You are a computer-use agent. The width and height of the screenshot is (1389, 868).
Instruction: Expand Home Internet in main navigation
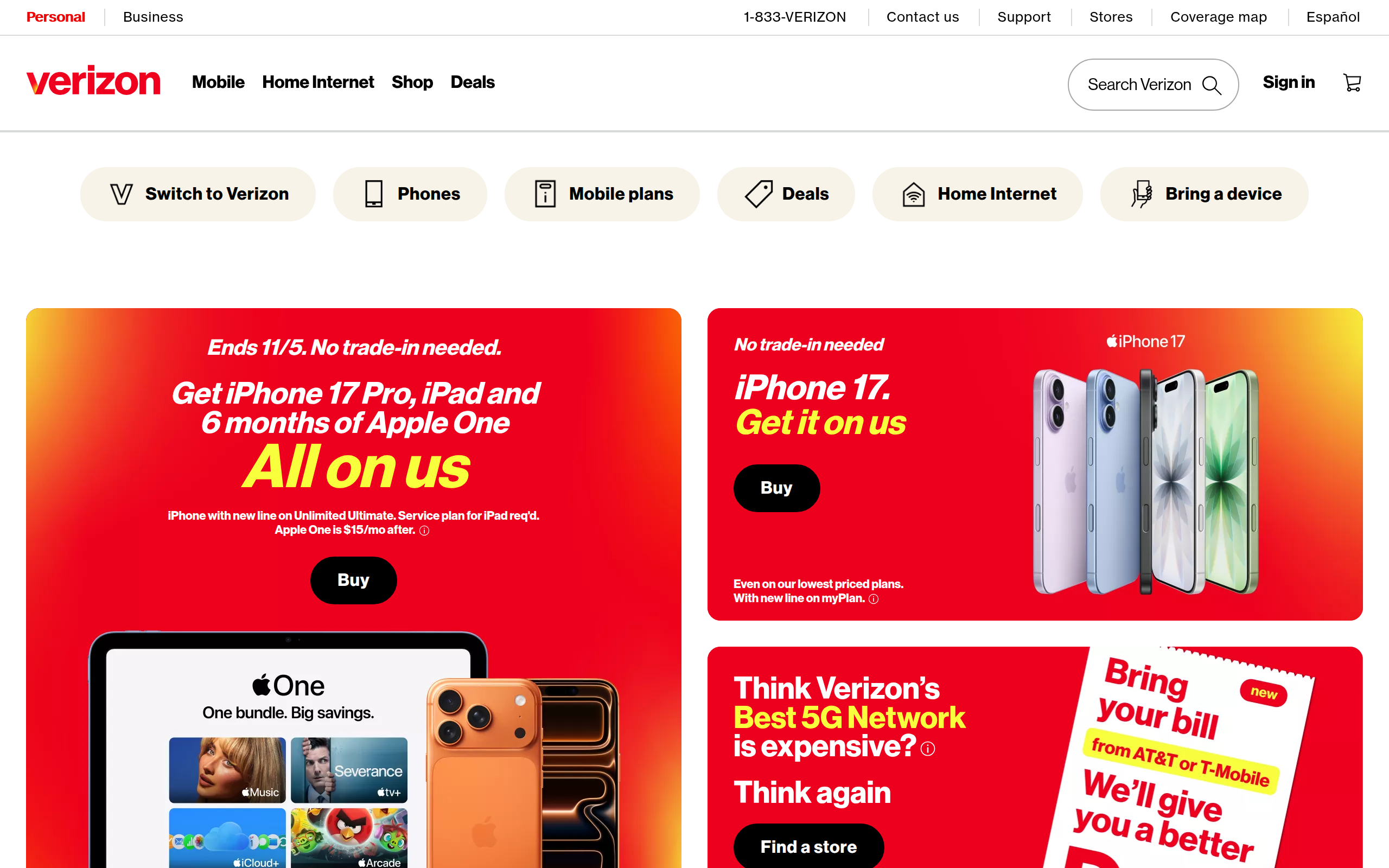318,82
